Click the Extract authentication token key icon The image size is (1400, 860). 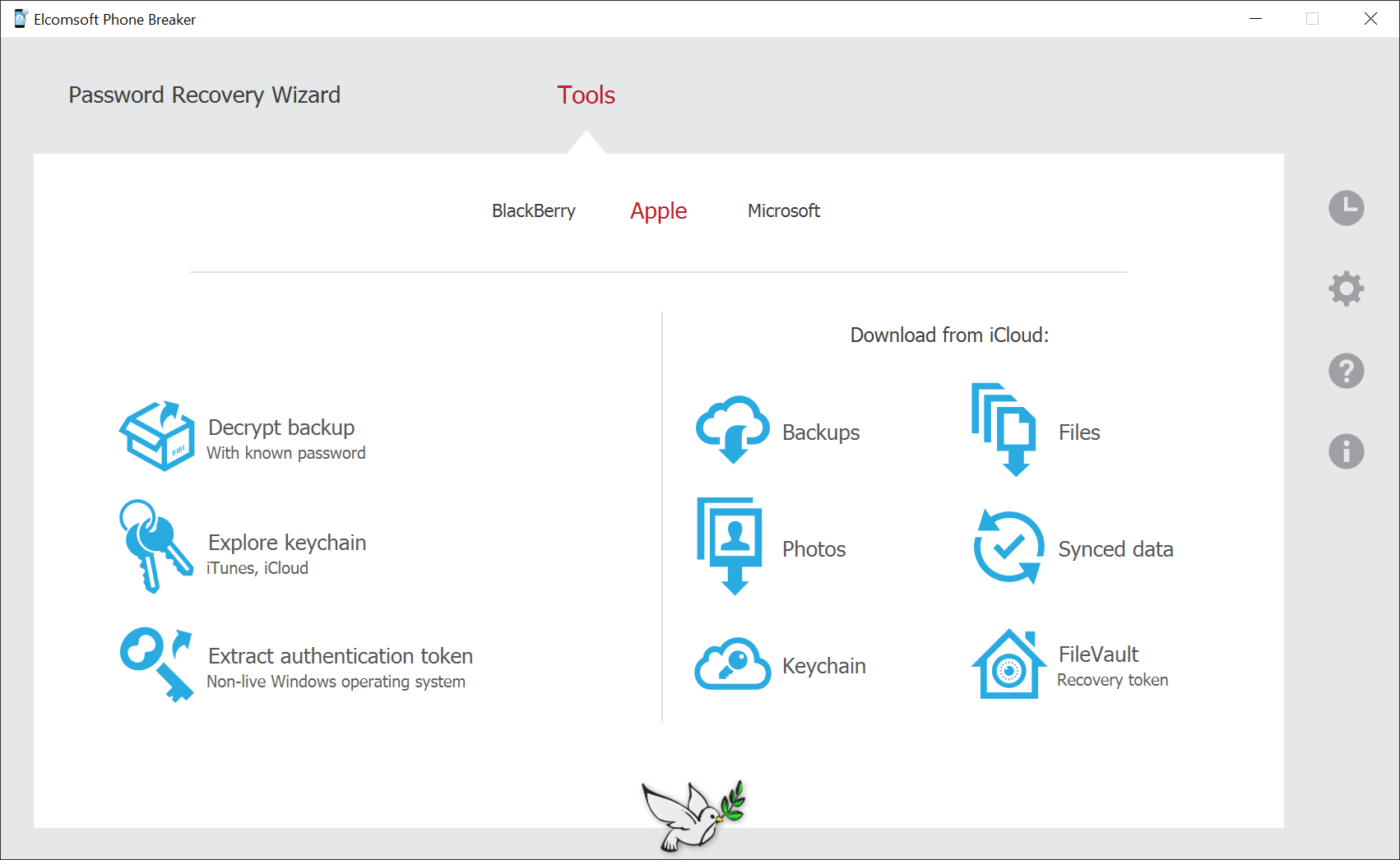156,664
